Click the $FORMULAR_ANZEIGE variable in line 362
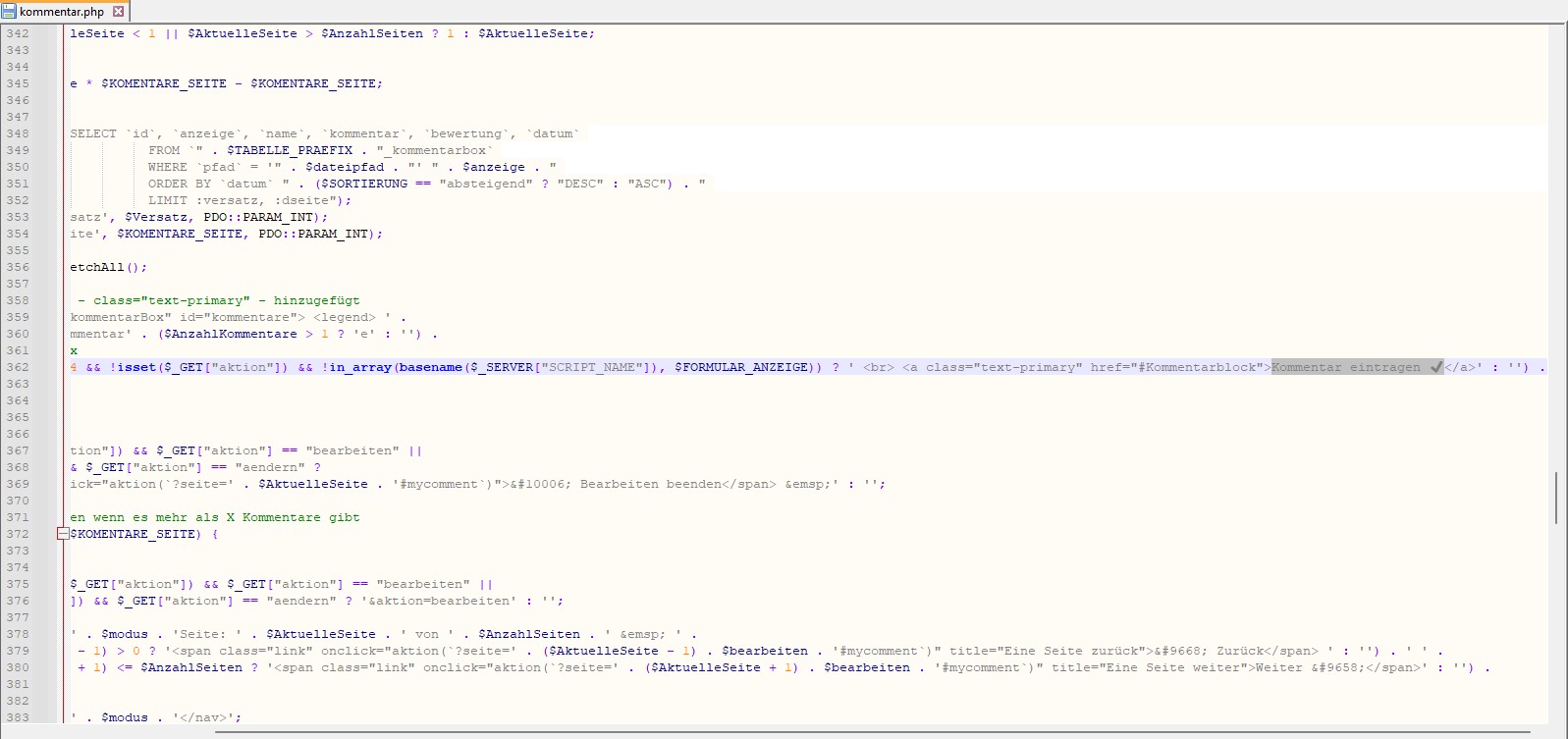This screenshot has width=1568, height=739. click(741, 367)
